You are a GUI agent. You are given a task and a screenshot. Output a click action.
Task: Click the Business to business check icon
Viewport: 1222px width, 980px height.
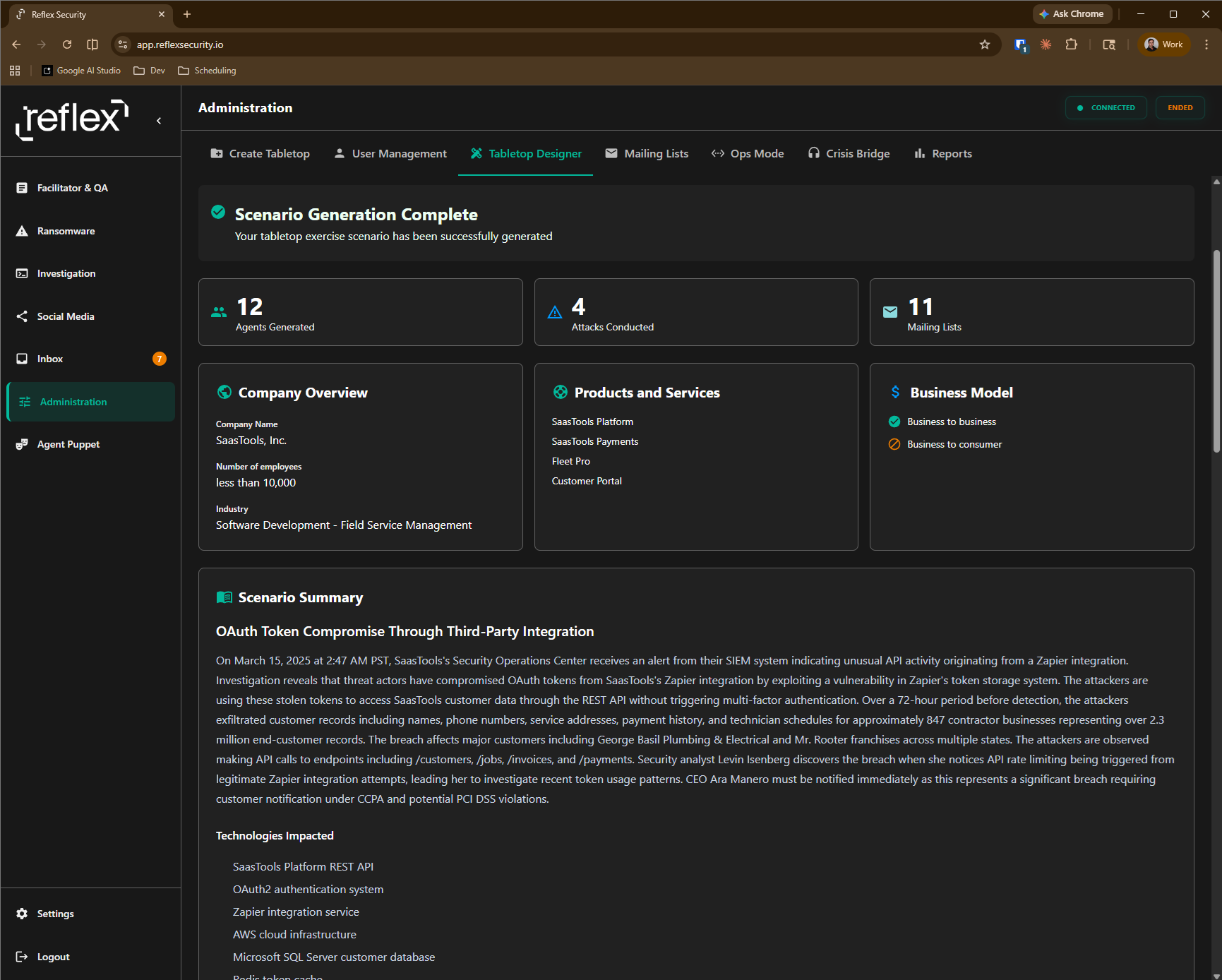tap(894, 422)
